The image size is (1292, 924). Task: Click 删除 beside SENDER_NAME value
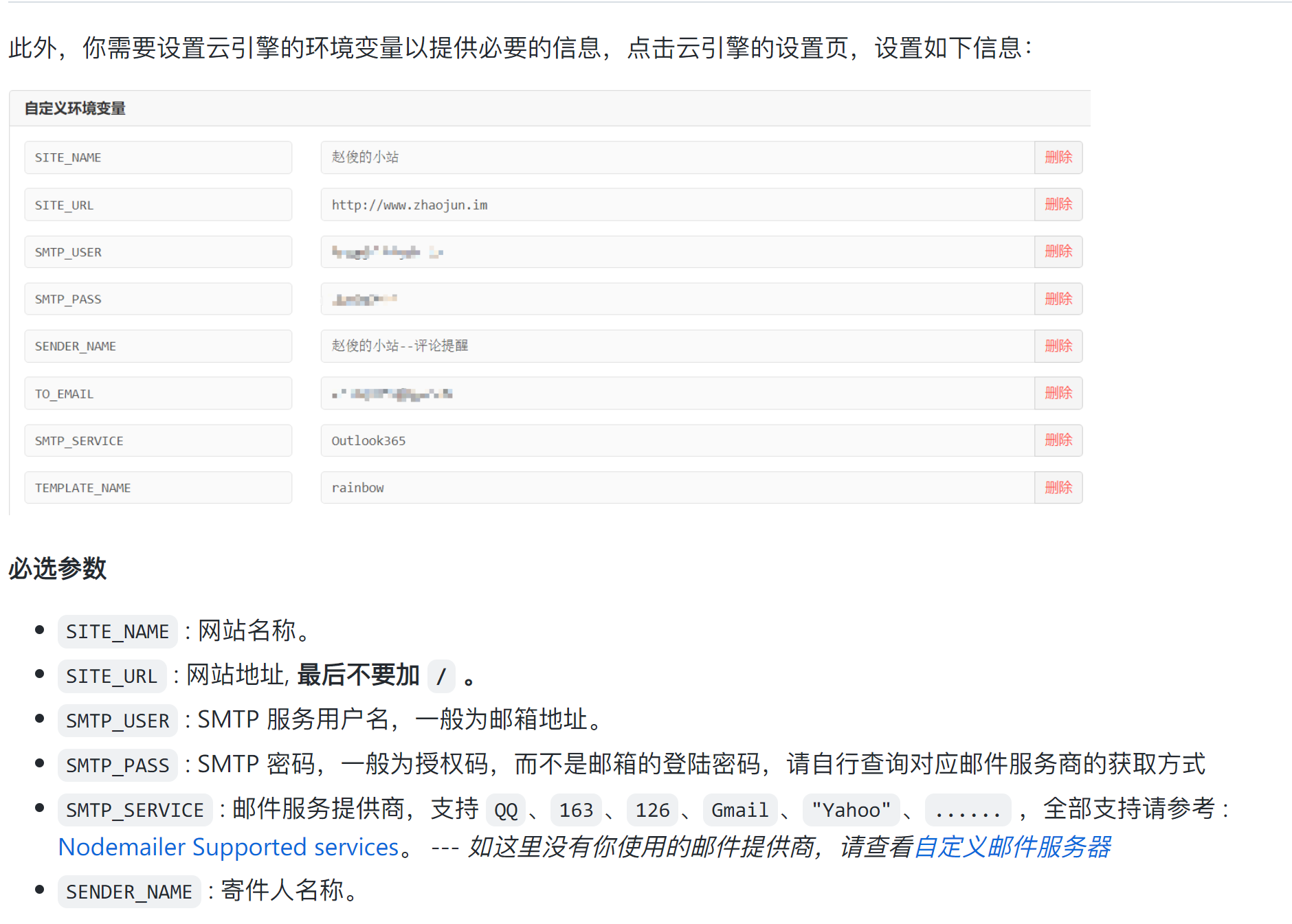coord(1058,346)
